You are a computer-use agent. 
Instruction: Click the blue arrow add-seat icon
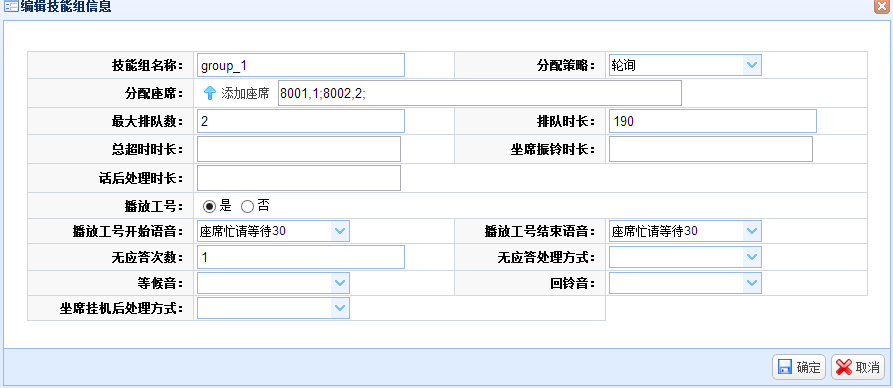coord(210,93)
